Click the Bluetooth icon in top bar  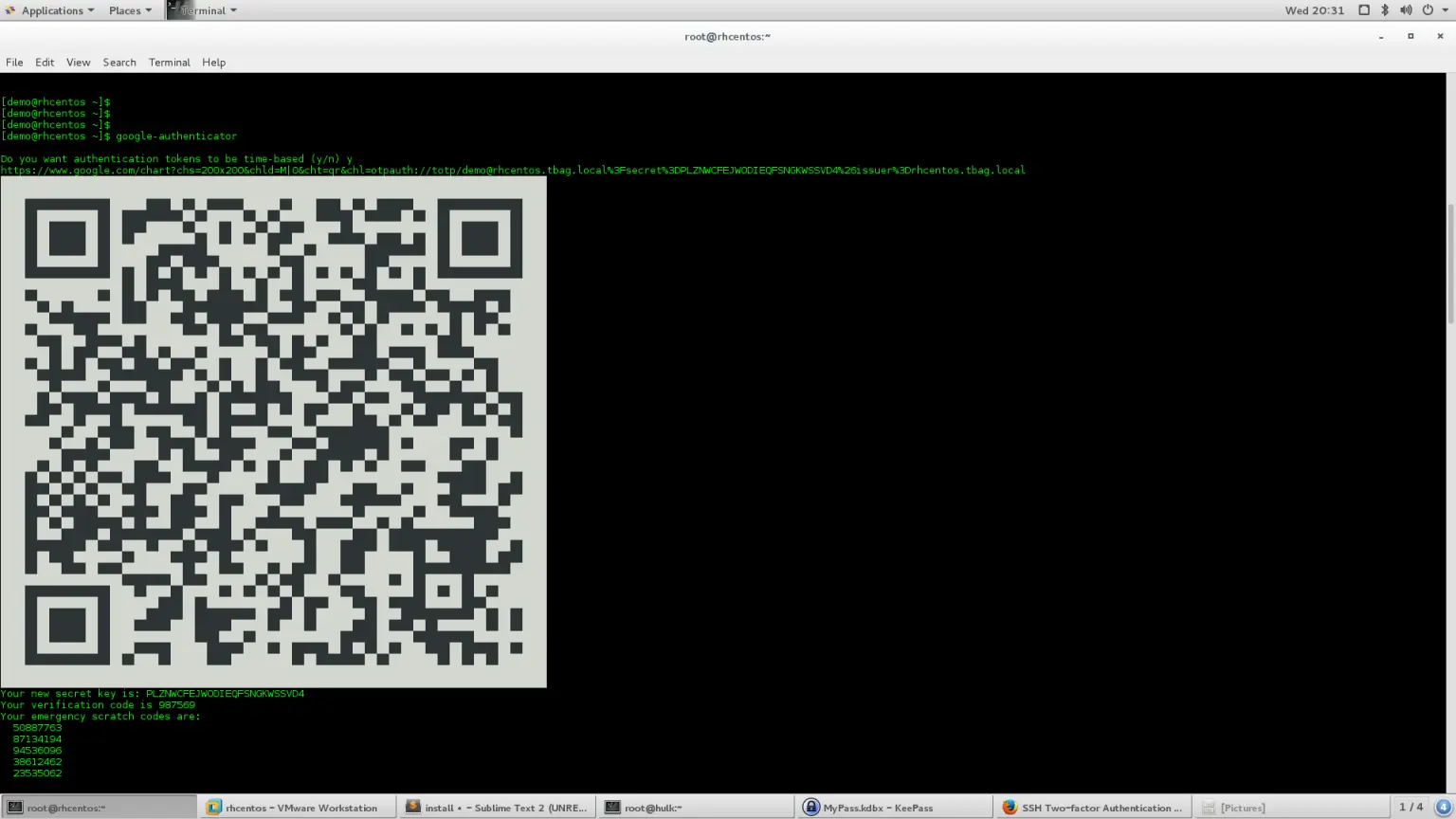point(1385,10)
